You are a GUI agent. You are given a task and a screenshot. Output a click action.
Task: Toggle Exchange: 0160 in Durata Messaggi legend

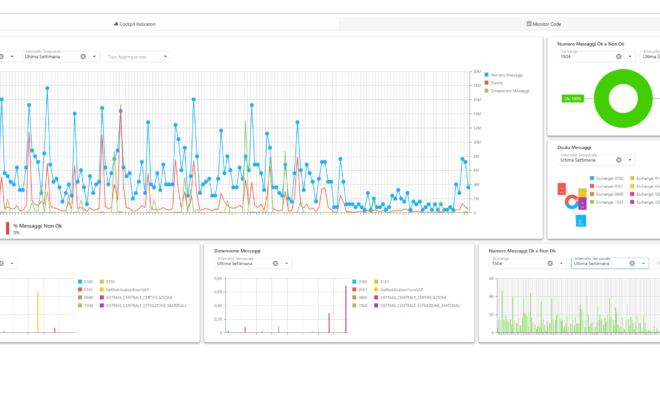[x=607, y=178]
